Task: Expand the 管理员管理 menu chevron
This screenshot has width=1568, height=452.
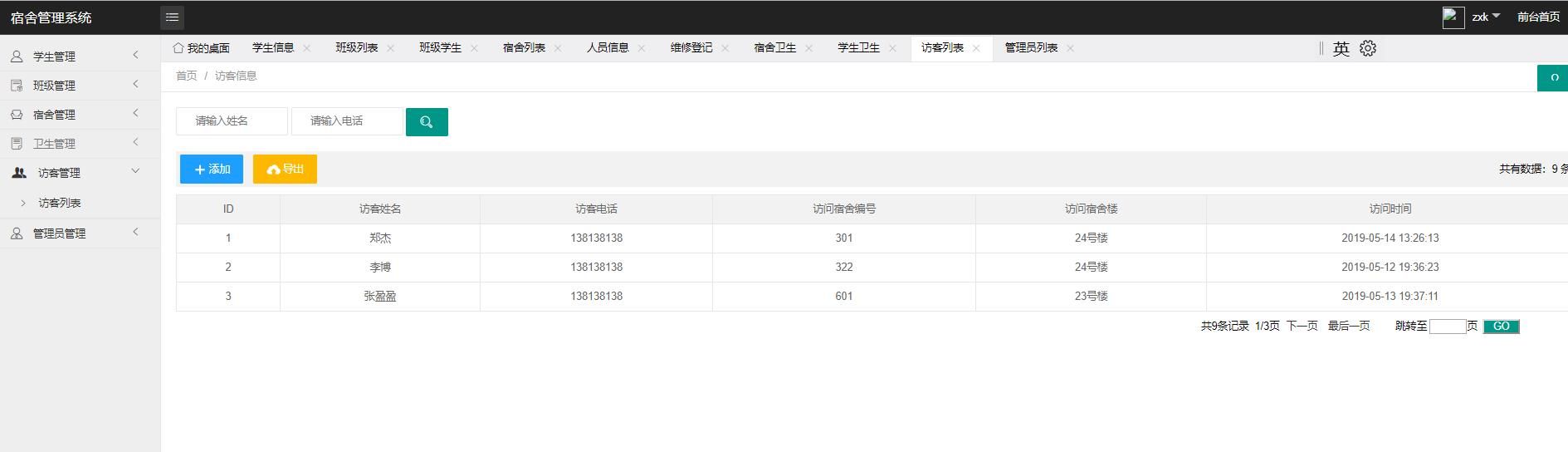Action: [135, 232]
